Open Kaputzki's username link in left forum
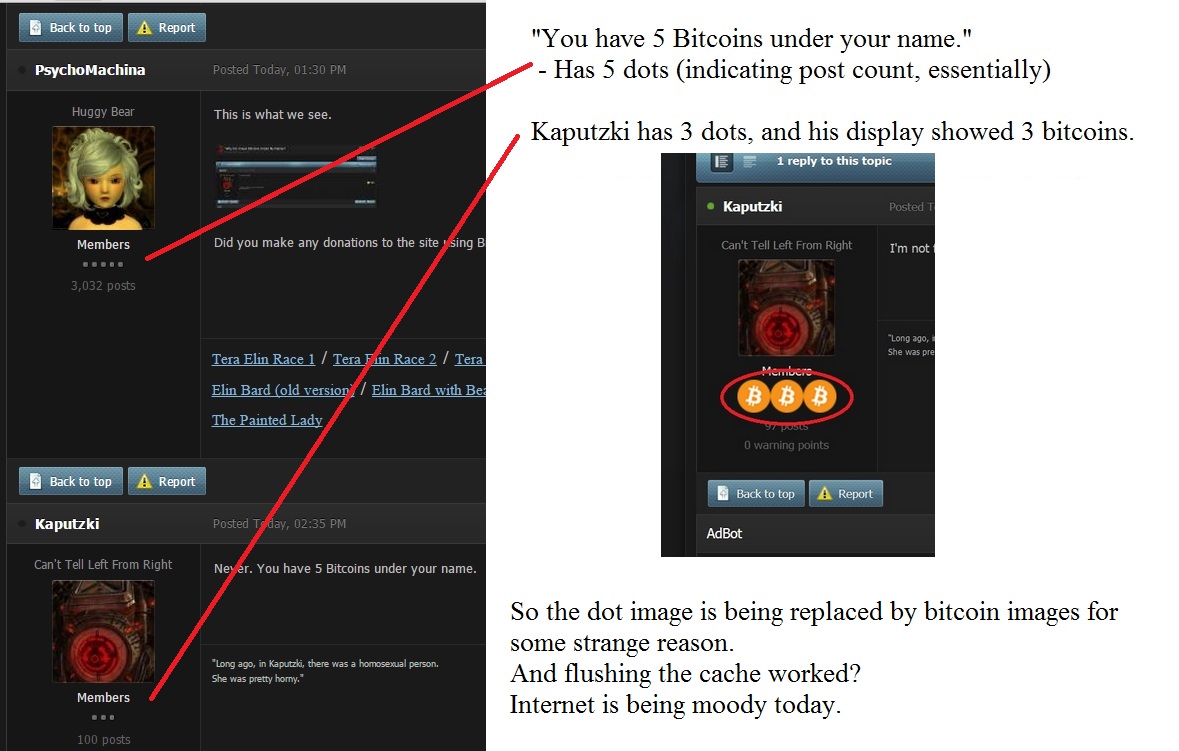Viewport: 1179px width, 751px height. [67, 524]
